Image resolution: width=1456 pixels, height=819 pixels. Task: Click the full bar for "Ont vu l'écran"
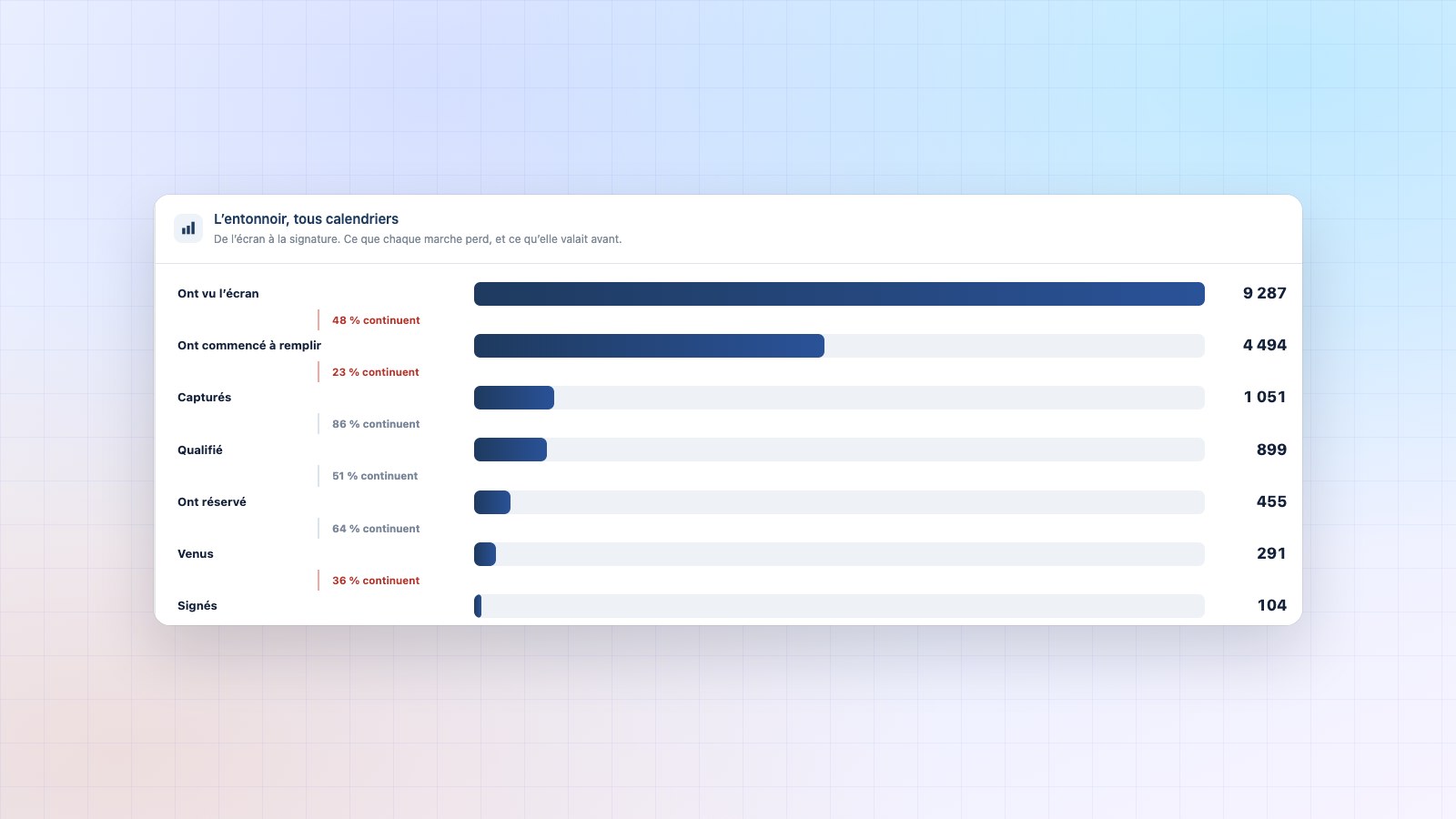pos(839,294)
